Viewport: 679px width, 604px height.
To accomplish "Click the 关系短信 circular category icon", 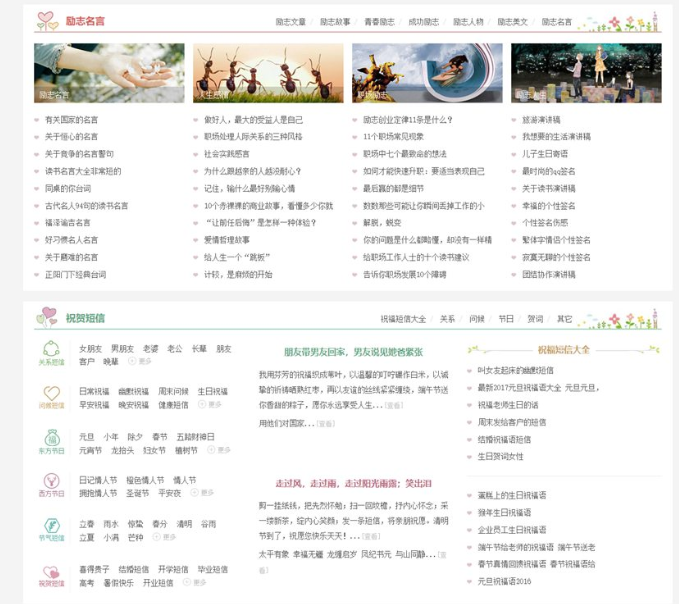I will pos(52,349).
